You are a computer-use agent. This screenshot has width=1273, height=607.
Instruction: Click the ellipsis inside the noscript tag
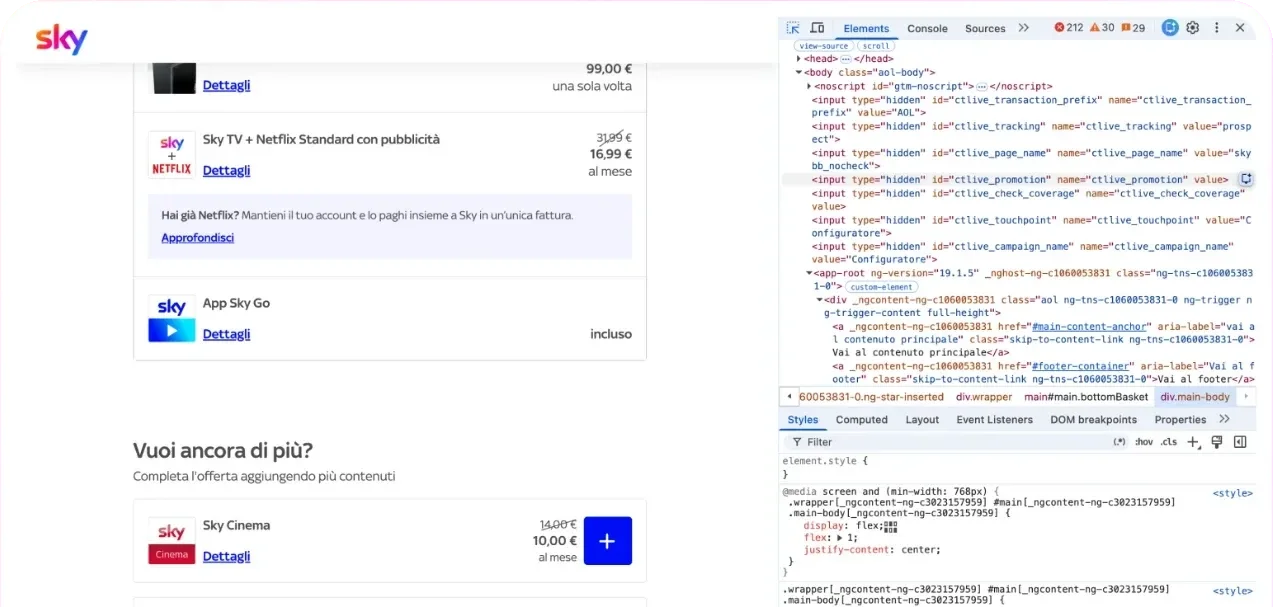(x=981, y=87)
